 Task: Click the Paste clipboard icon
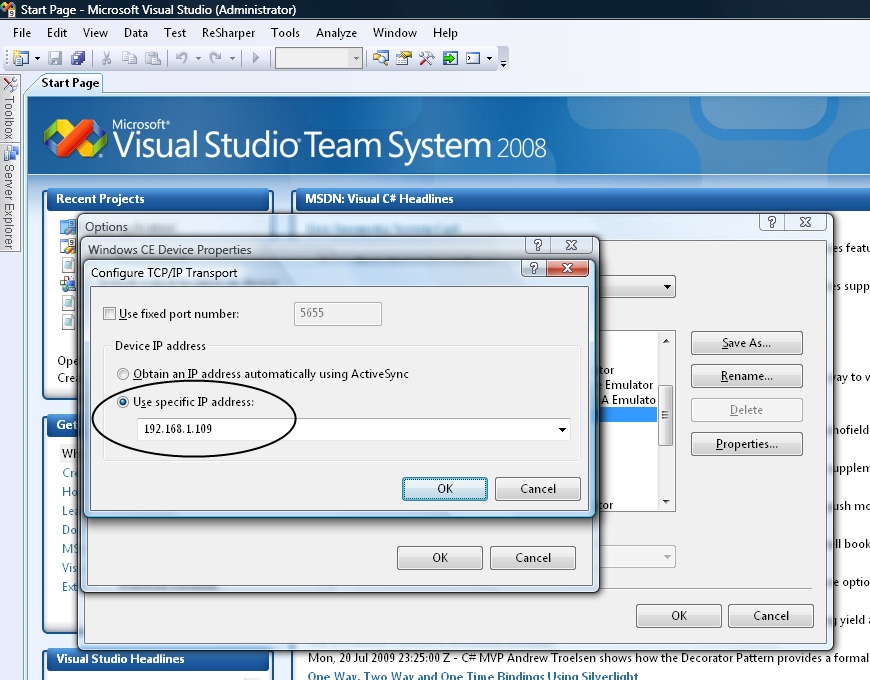tap(153, 58)
